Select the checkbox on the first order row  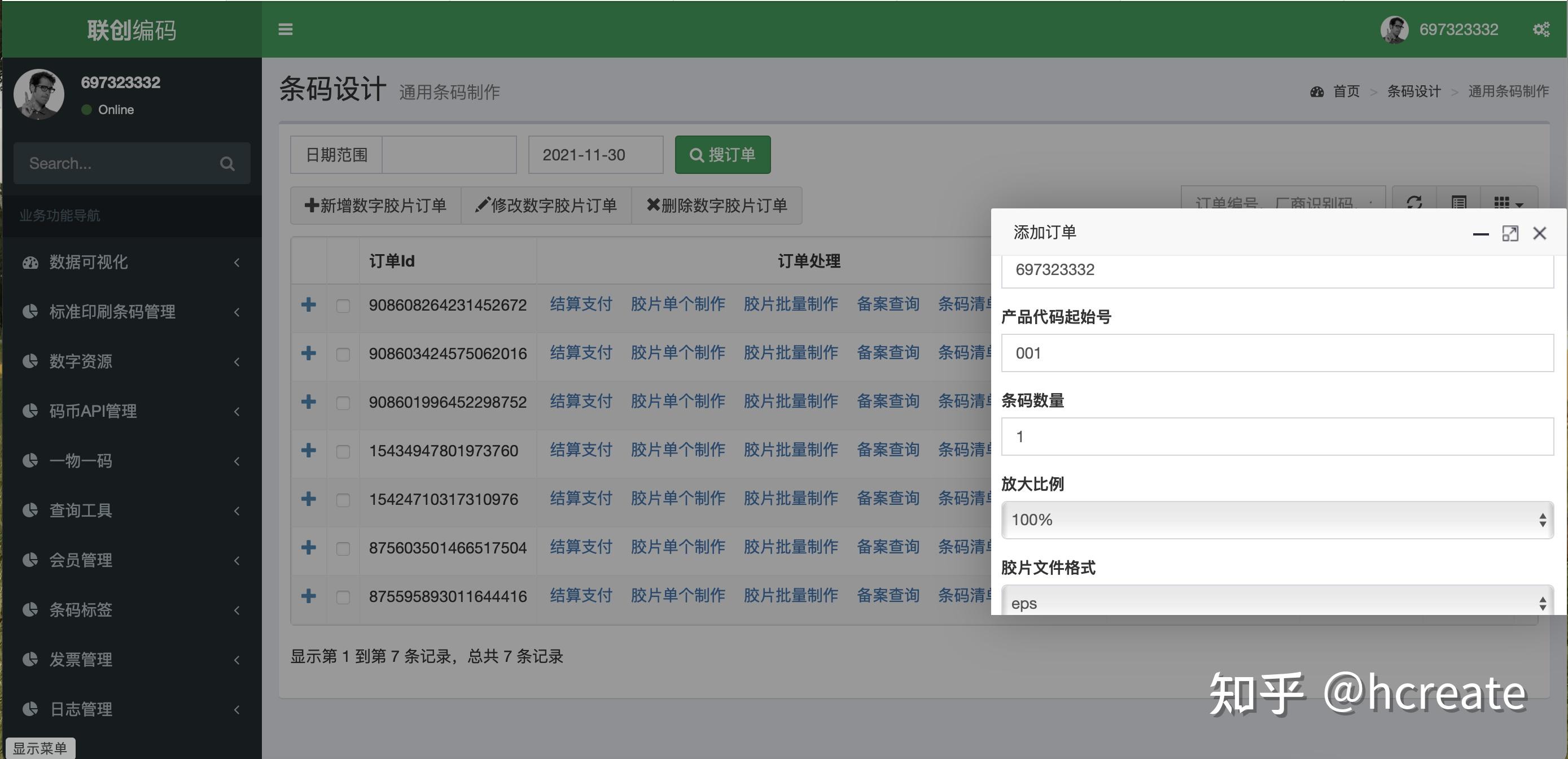[x=343, y=306]
